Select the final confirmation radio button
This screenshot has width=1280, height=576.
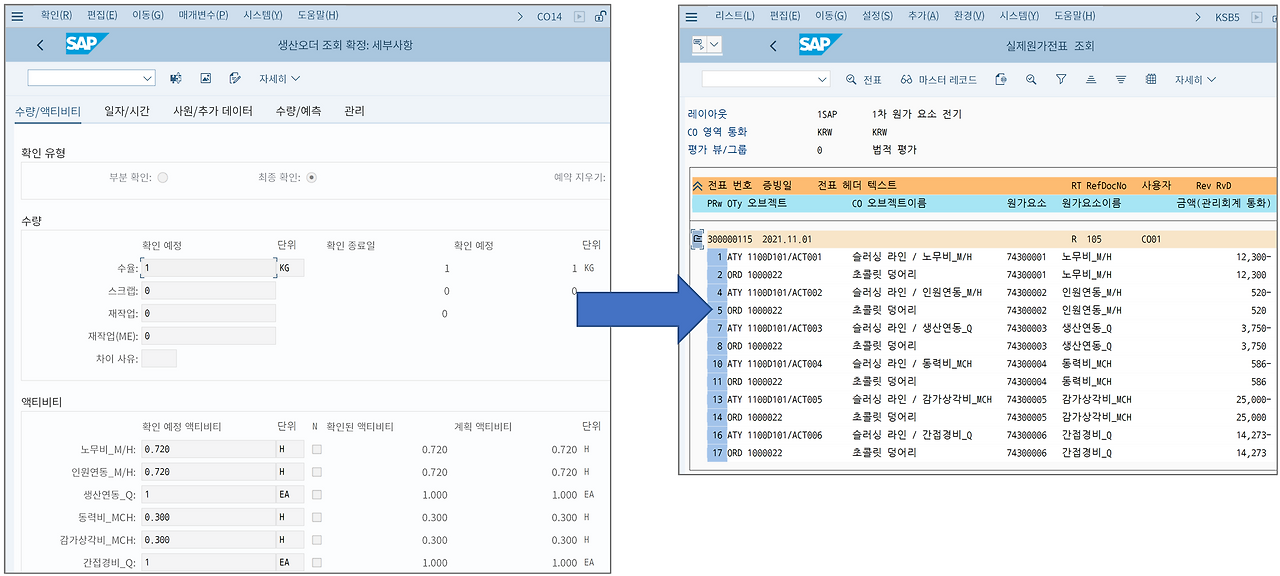click(x=311, y=177)
